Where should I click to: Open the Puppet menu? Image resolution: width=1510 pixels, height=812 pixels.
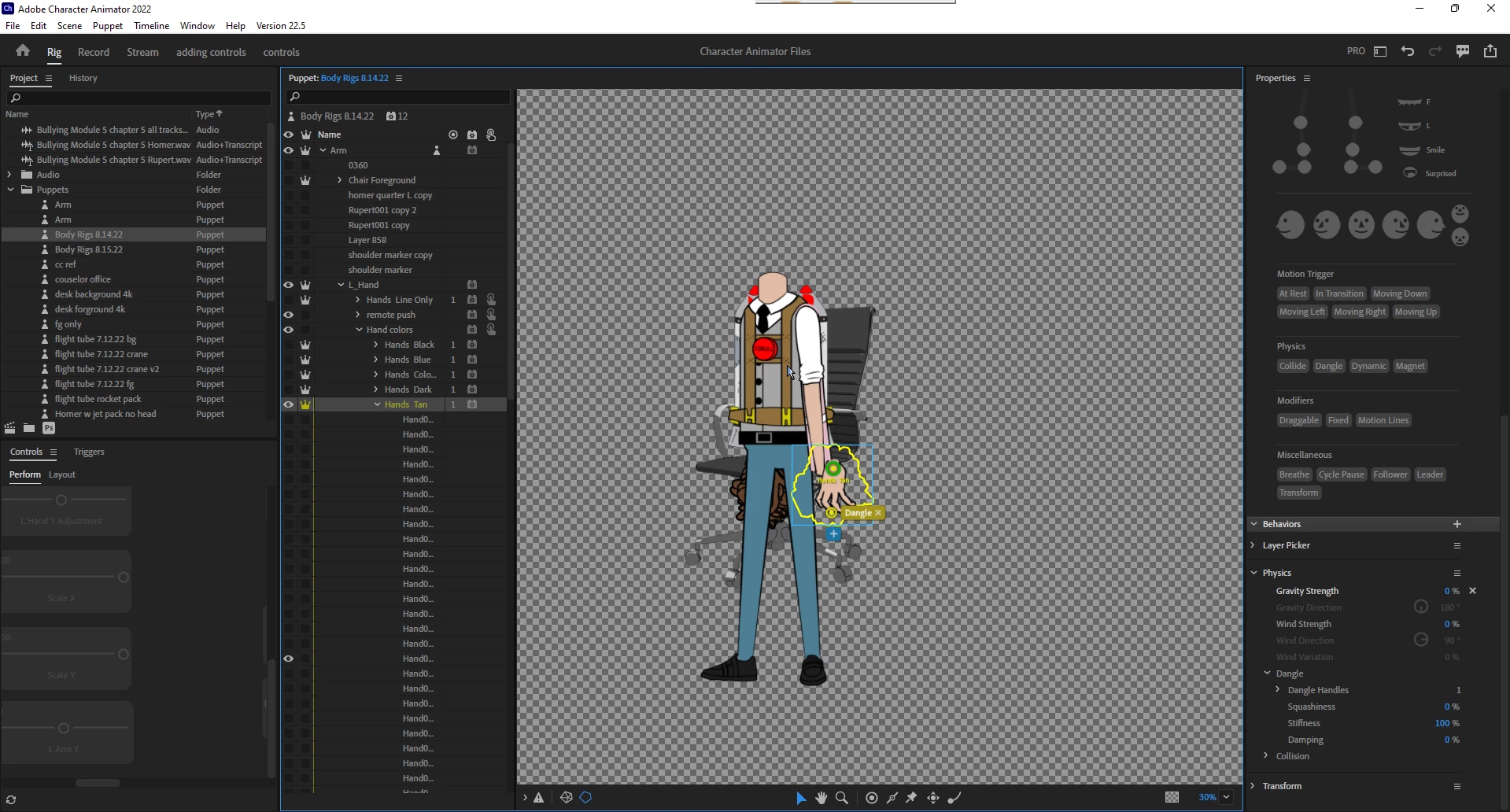(x=108, y=25)
